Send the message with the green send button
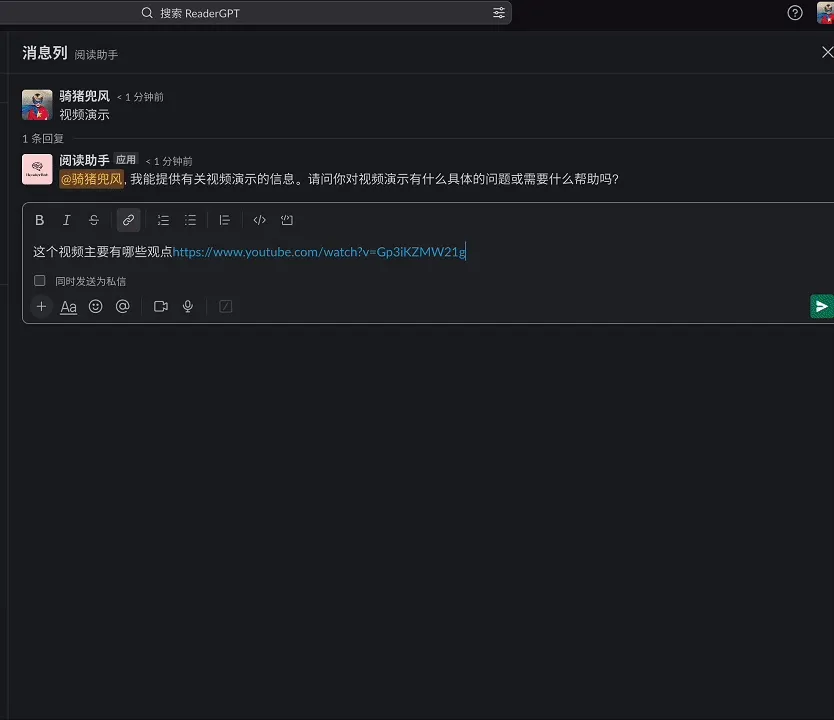Image resolution: width=834 pixels, height=720 pixels. pyautogui.click(x=822, y=306)
